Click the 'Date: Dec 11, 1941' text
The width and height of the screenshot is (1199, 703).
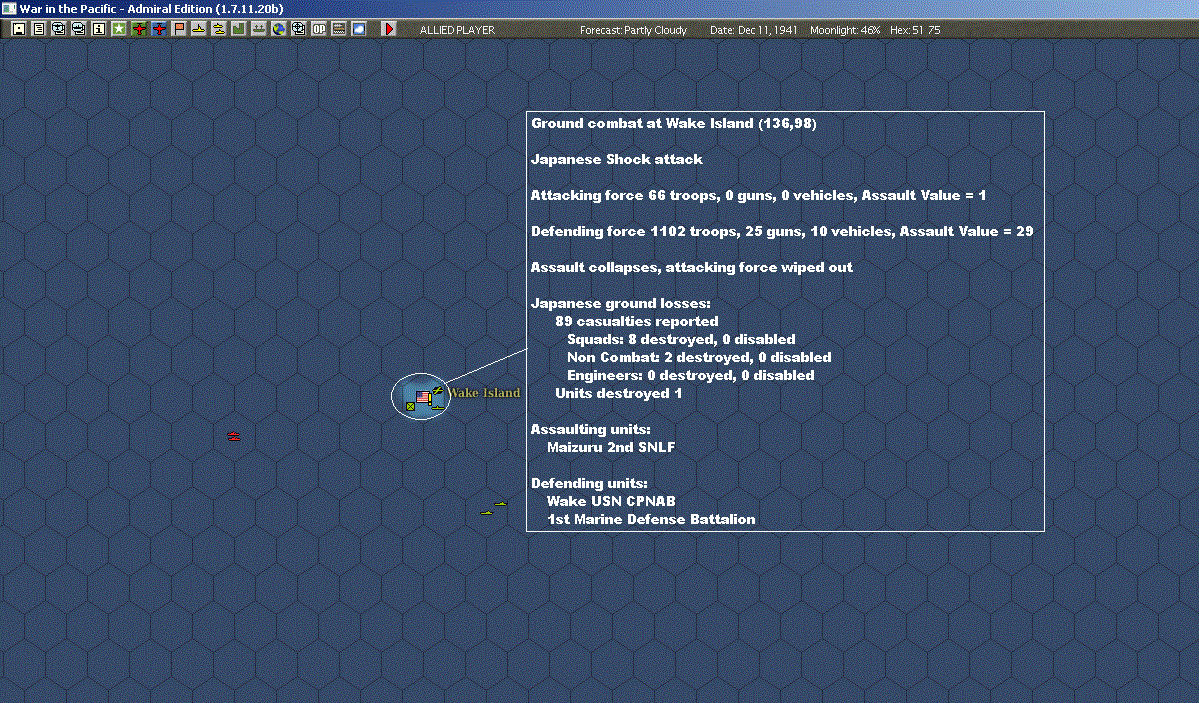tap(753, 30)
